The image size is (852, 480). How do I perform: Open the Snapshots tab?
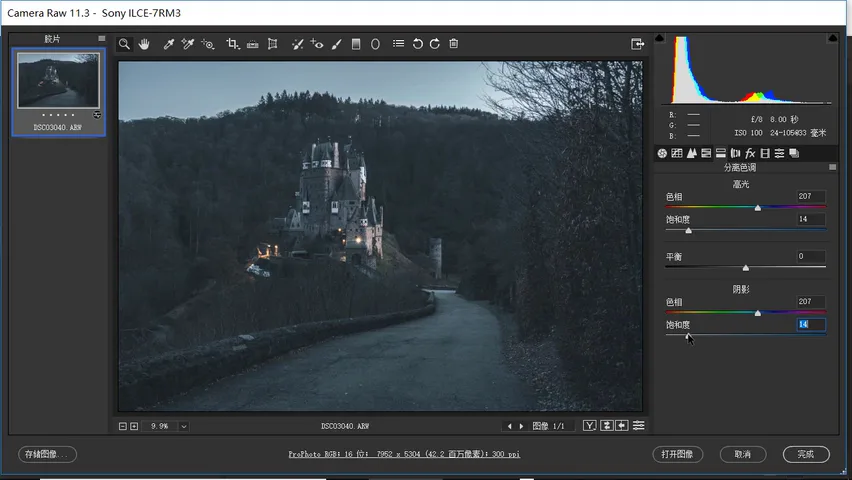pos(794,153)
